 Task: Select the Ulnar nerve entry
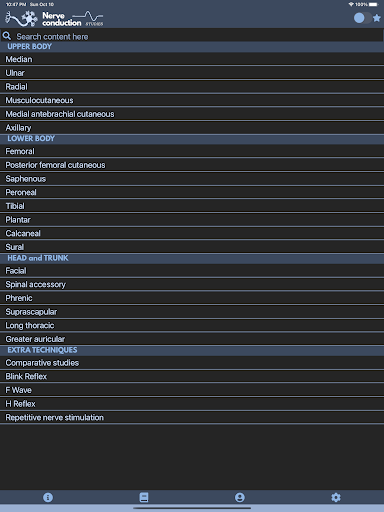click(x=192, y=73)
